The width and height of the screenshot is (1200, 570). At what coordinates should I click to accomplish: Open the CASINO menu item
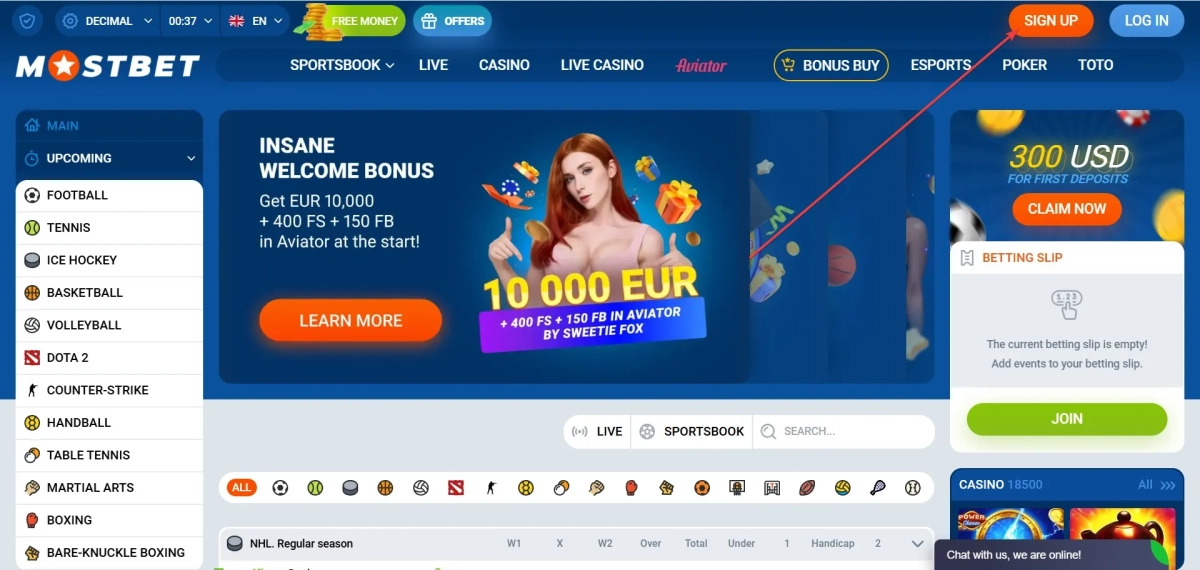point(504,65)
